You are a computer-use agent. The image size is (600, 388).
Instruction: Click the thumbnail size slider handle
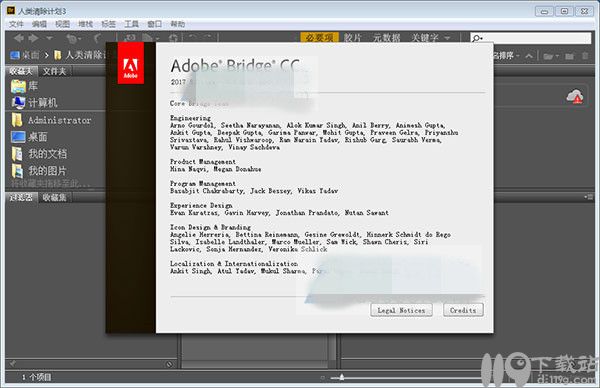[342, 378]
